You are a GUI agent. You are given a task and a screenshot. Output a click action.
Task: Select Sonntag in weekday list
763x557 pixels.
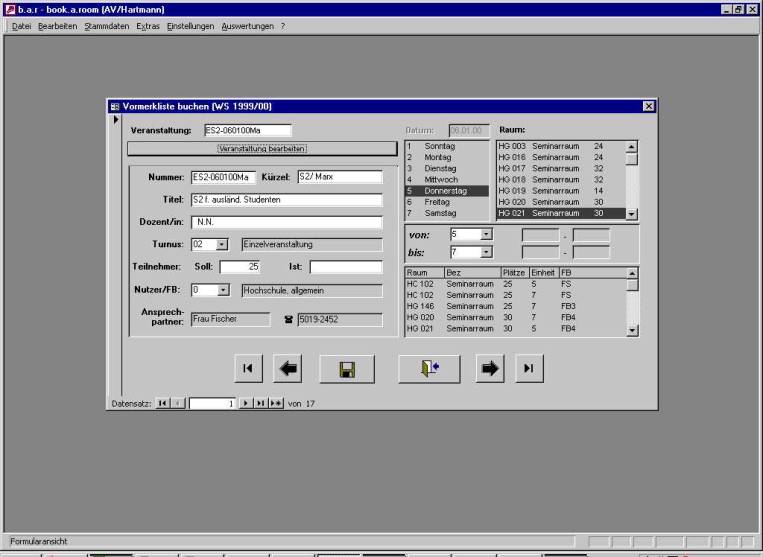click(446, 146)
